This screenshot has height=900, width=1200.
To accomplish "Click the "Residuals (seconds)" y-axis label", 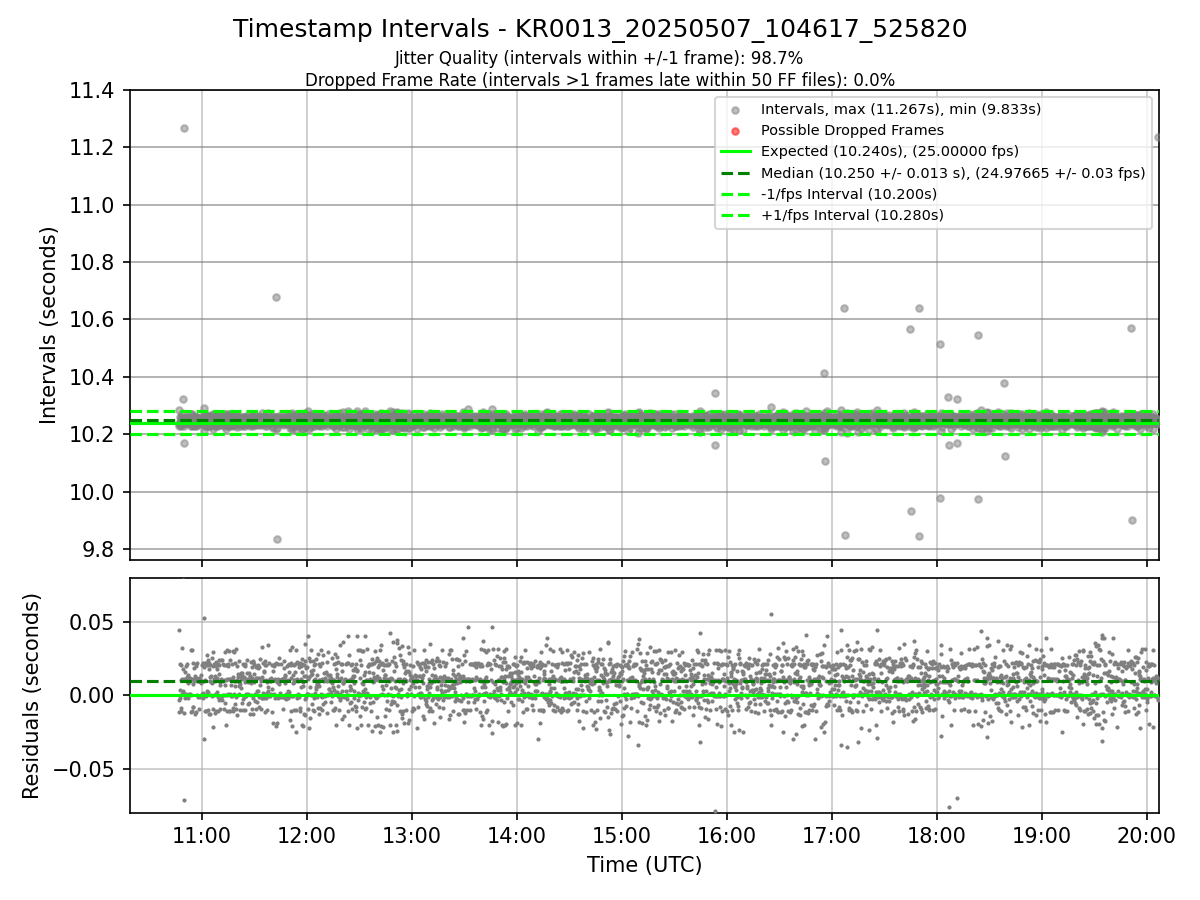I will click(32, 696).
